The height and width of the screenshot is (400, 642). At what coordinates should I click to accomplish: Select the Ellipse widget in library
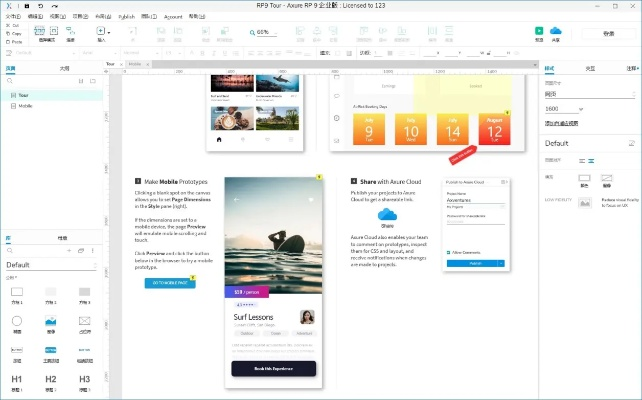tap(17, 322)
